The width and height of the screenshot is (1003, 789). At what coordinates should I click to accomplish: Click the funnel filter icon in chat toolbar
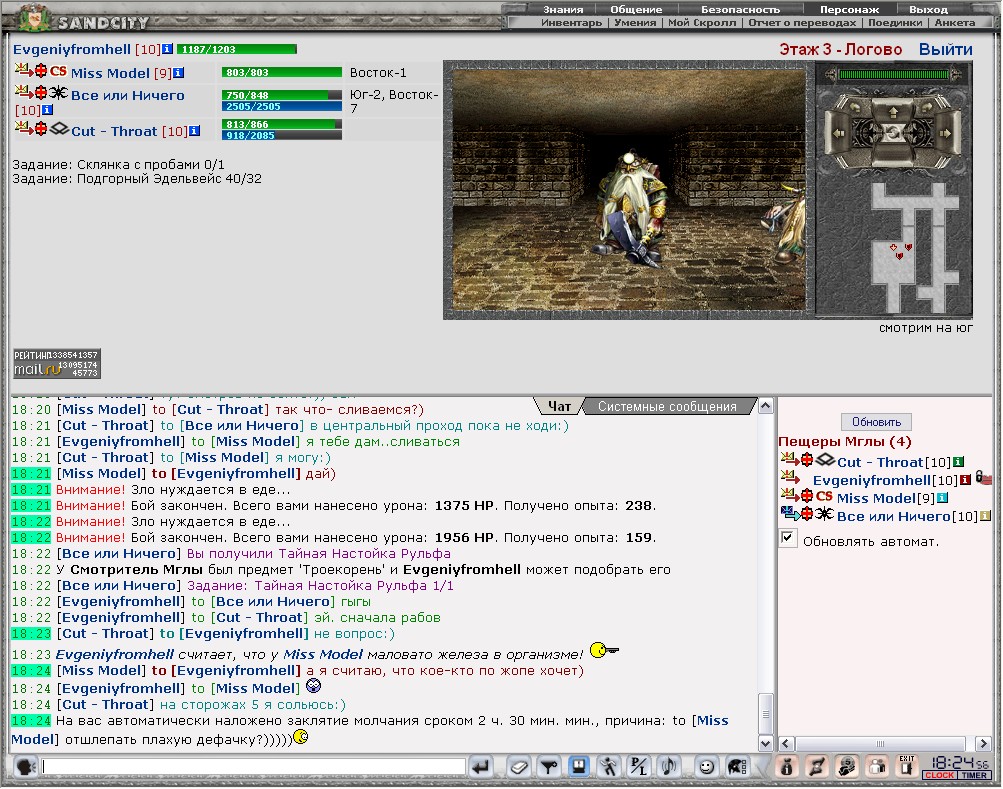[x=548, y=767]
